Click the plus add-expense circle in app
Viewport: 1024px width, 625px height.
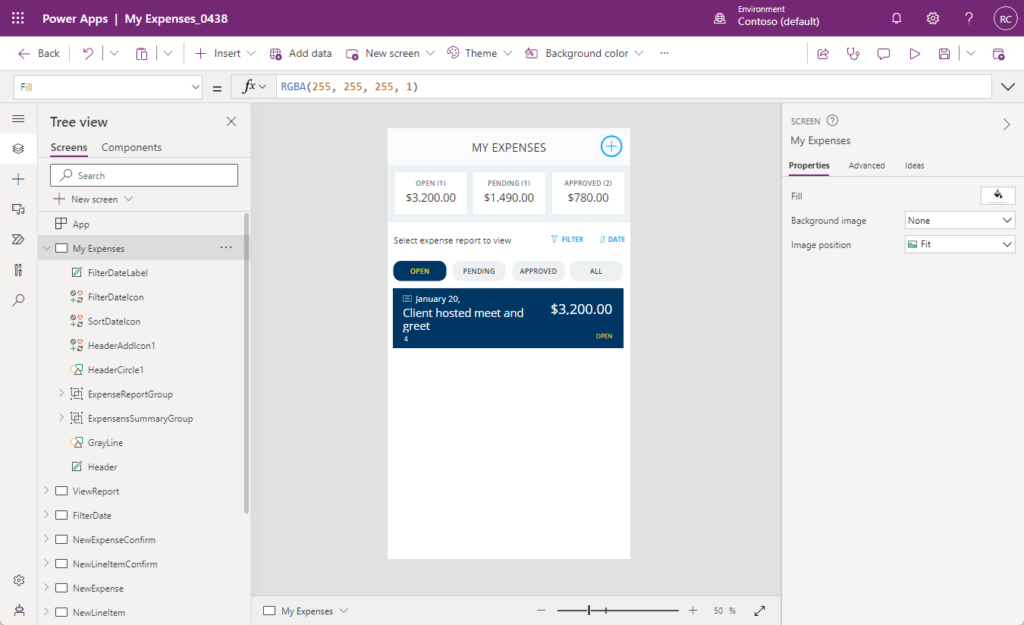[x=611, y=146]
